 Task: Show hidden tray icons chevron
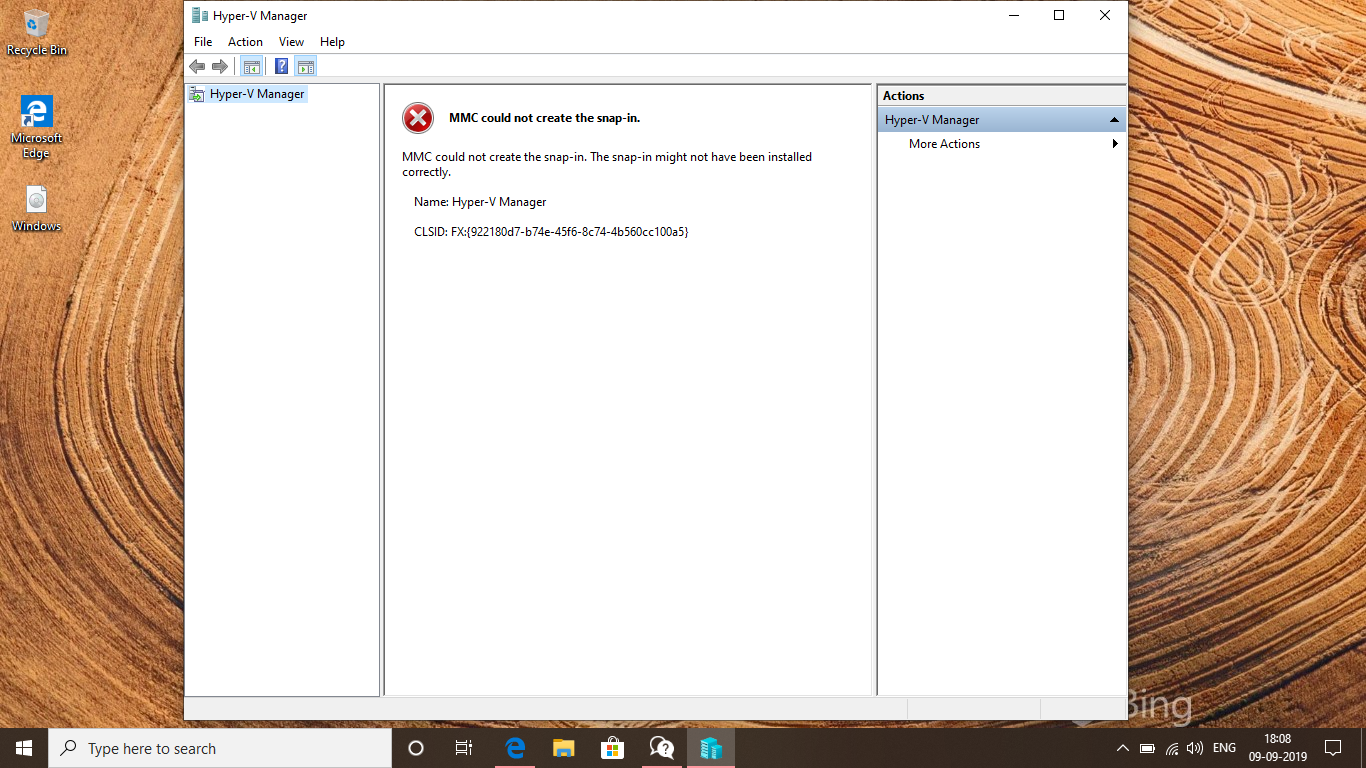[1123, 748]
